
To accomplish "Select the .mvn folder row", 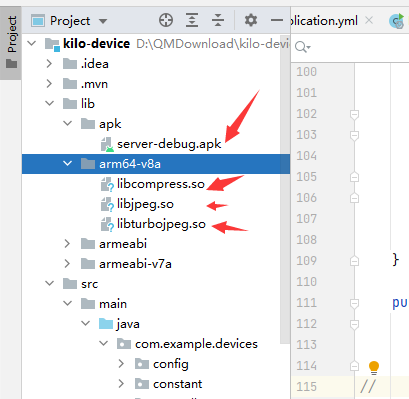I will point(156,84).
